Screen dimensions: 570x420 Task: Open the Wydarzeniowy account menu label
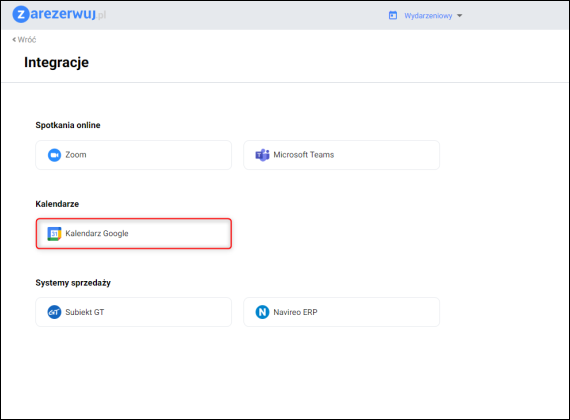pyautogui.click(x=428, y=16)
